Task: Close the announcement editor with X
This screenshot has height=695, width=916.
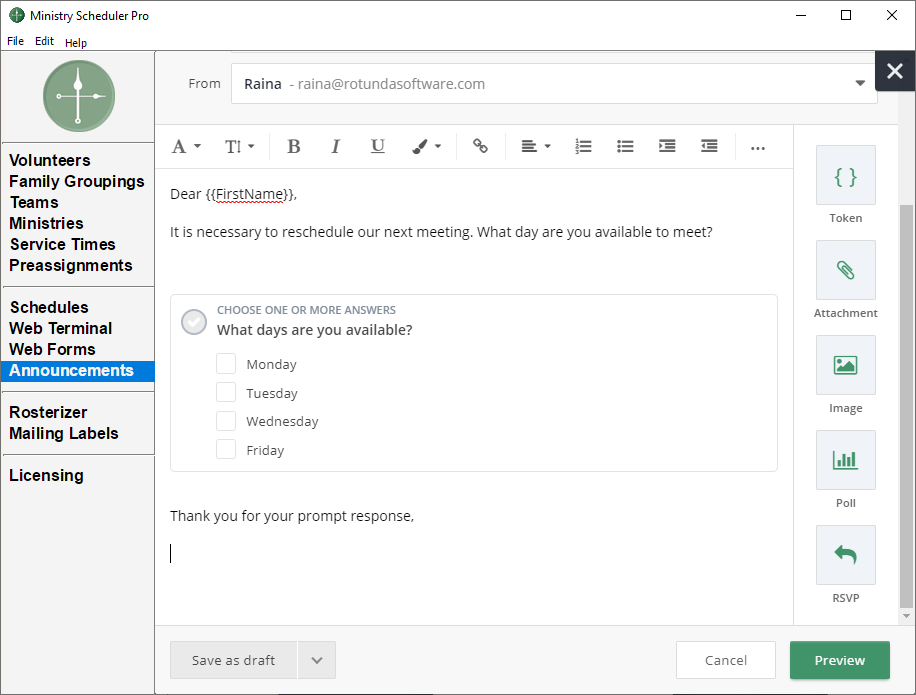Action: pyautogui.click(x=894, y=71)
